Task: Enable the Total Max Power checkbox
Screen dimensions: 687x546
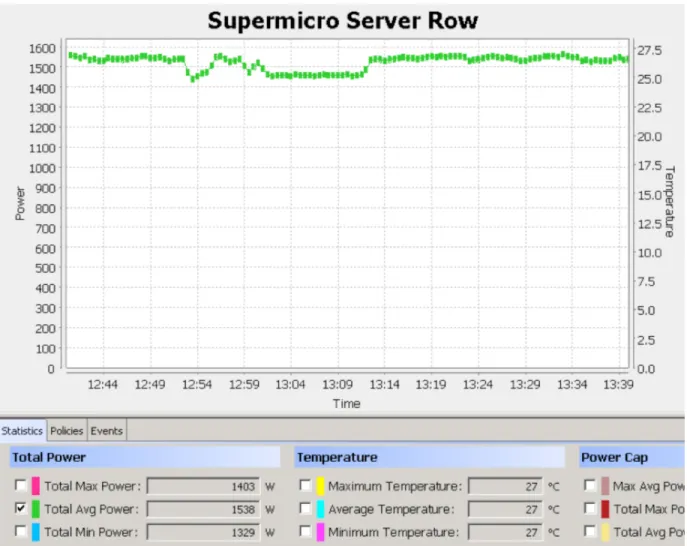Action: point(21,485)
